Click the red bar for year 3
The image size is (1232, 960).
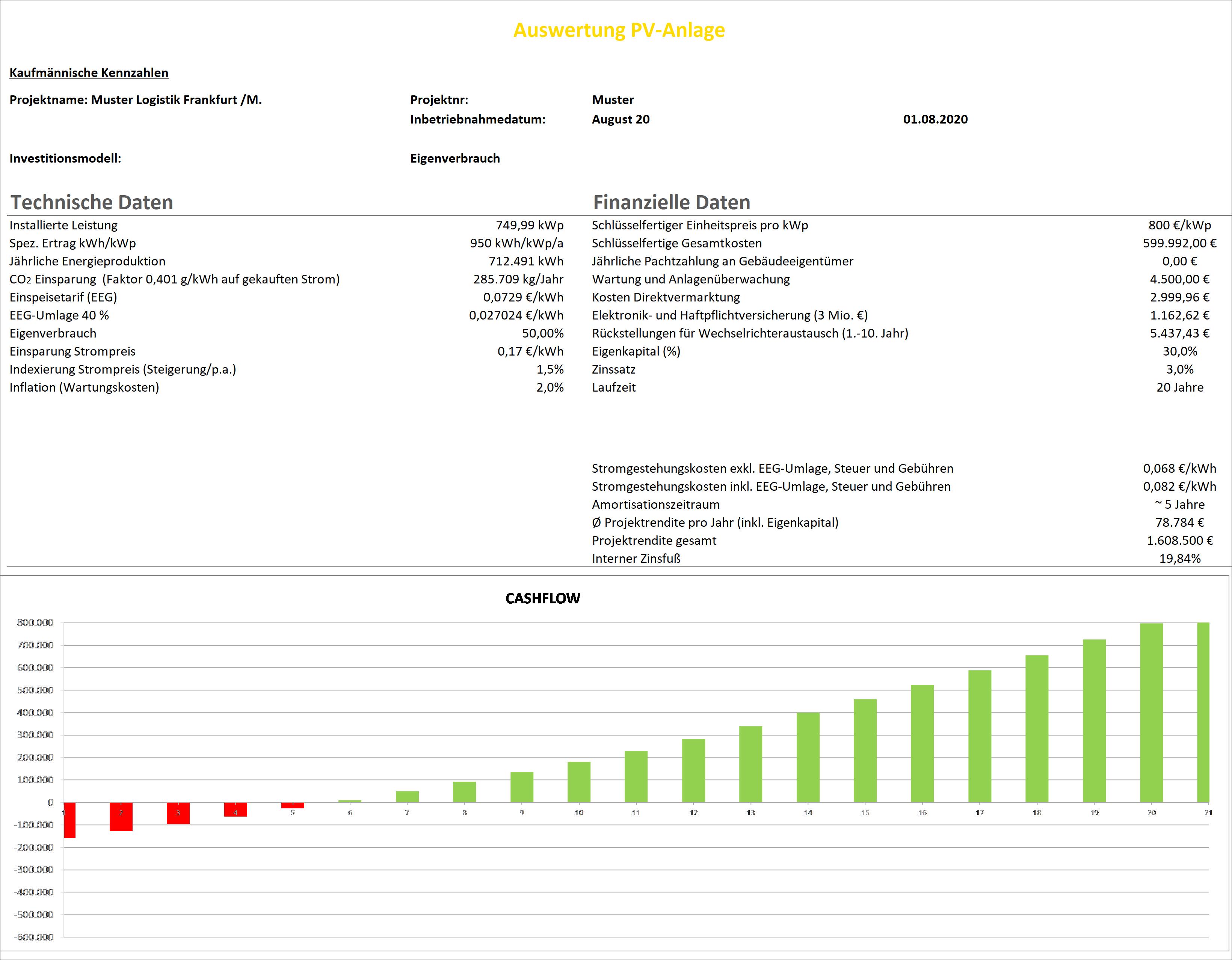click(x=178, y=814)
